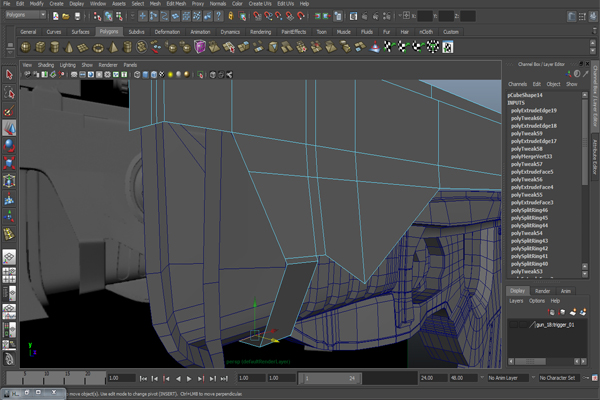The image size is (600, 400).
Task: Create a polygon cylinder from the shelf
Action: [x=55, y=47]
